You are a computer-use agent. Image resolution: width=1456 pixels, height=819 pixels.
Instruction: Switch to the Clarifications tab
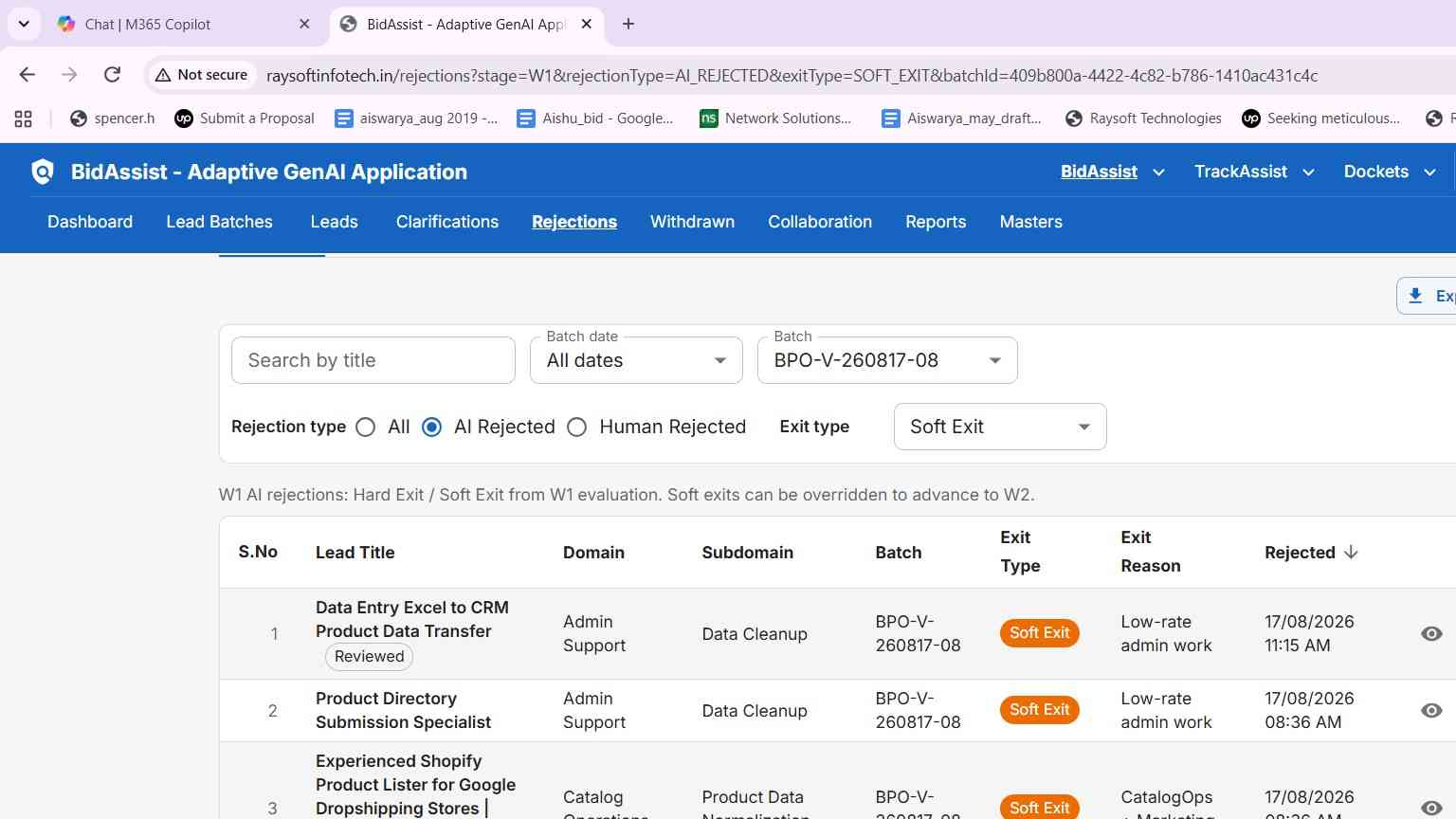tap(447, 222)
